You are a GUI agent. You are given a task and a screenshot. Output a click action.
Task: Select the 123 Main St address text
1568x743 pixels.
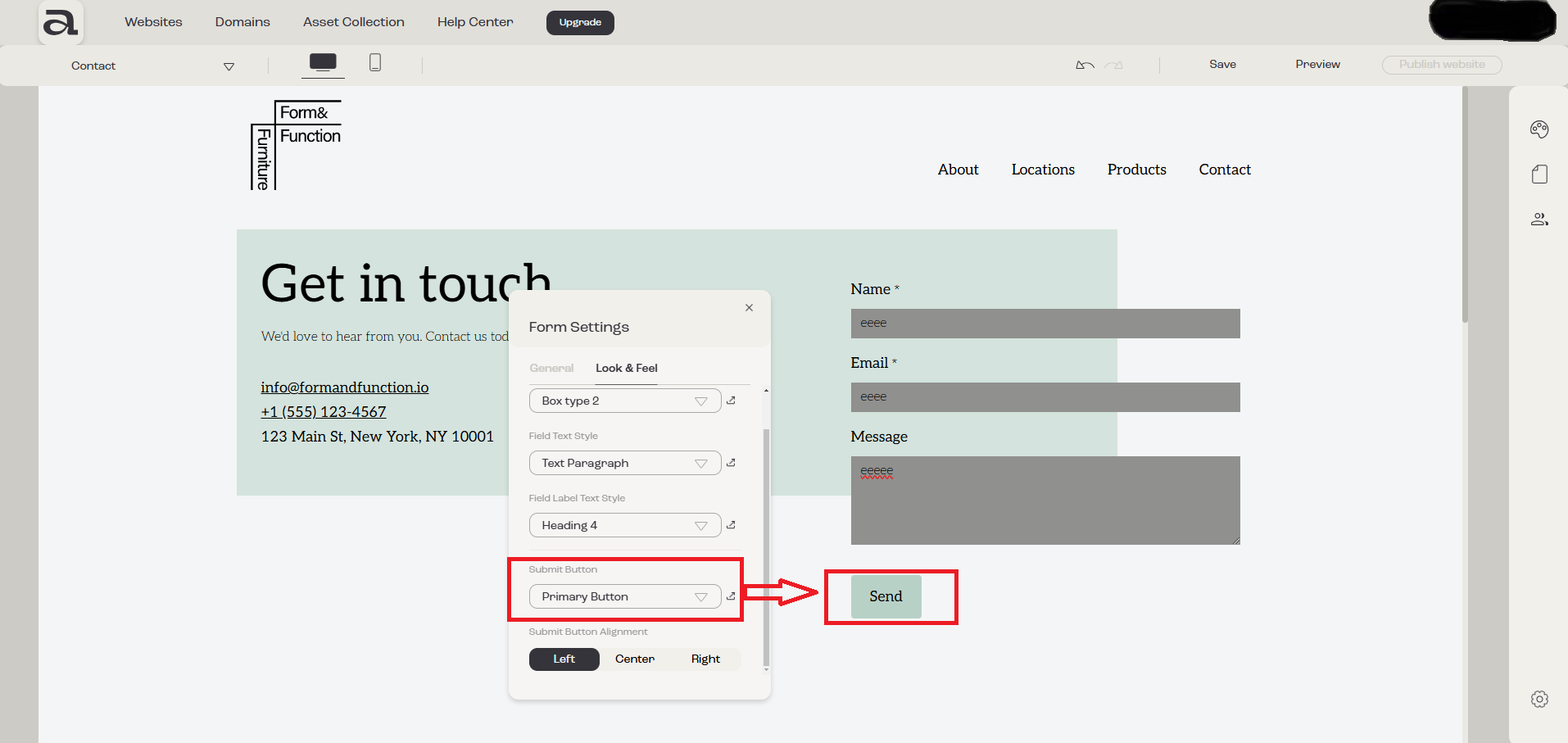pyautogui.click(x=378, y=437)
